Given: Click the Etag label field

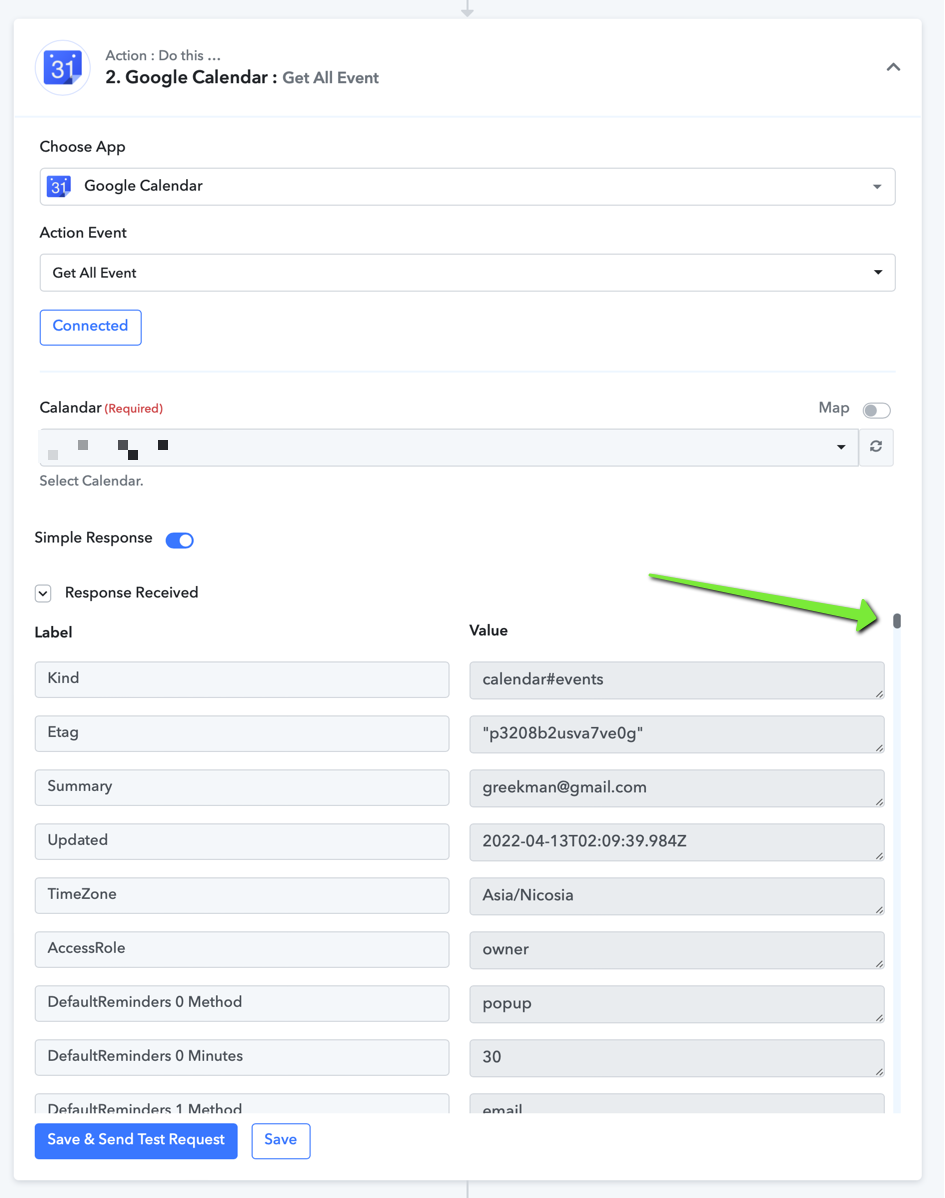Looking at the screenshot, I should coord(241,733).
